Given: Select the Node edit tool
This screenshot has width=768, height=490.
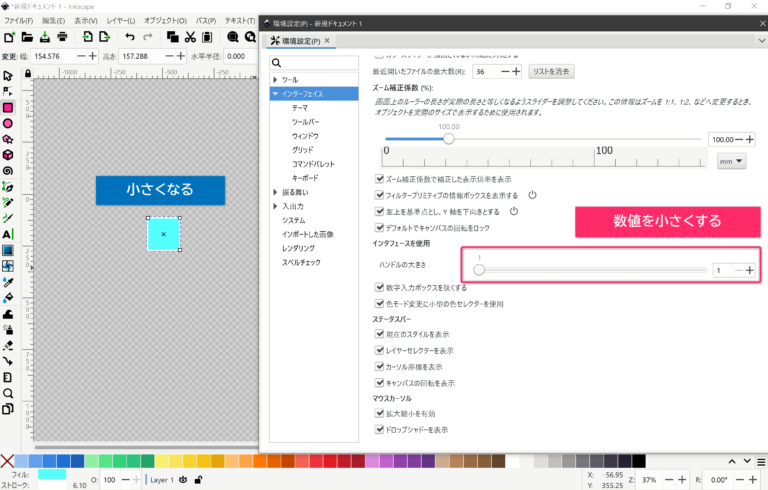Looking at the screenshot, I should (8, 92).
